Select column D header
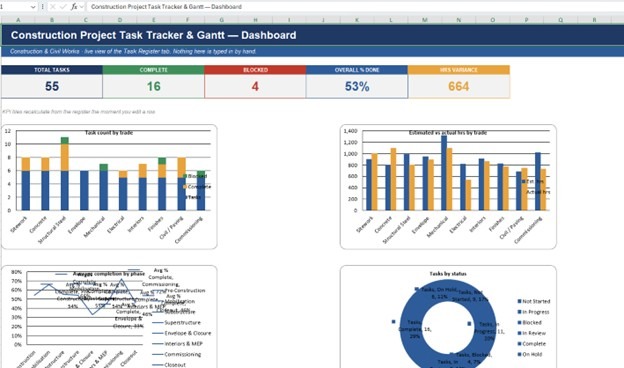The height and width of the screenshot is (368, 624). pyautogui.click(x=120, y=20)
